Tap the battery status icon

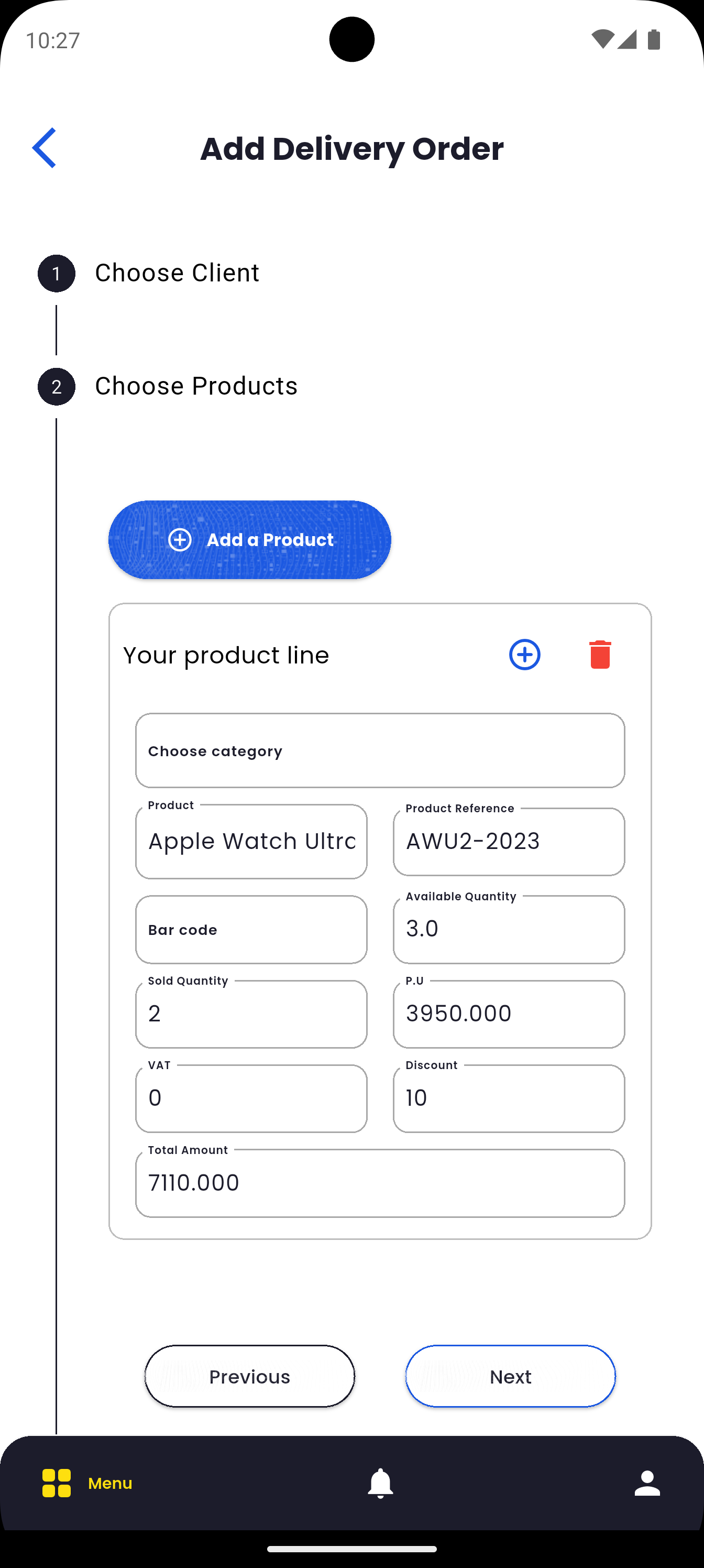[x=654, y=40]
